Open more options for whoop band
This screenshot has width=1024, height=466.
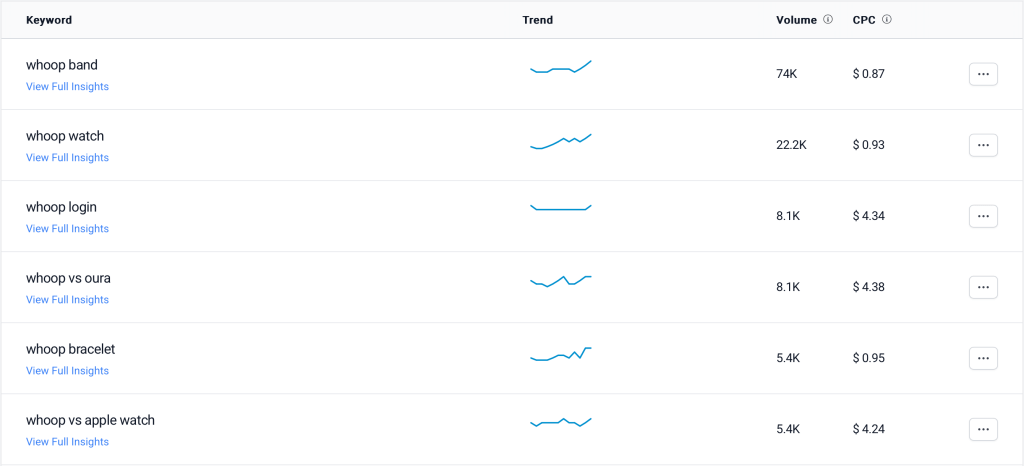(x=983, y=74)
